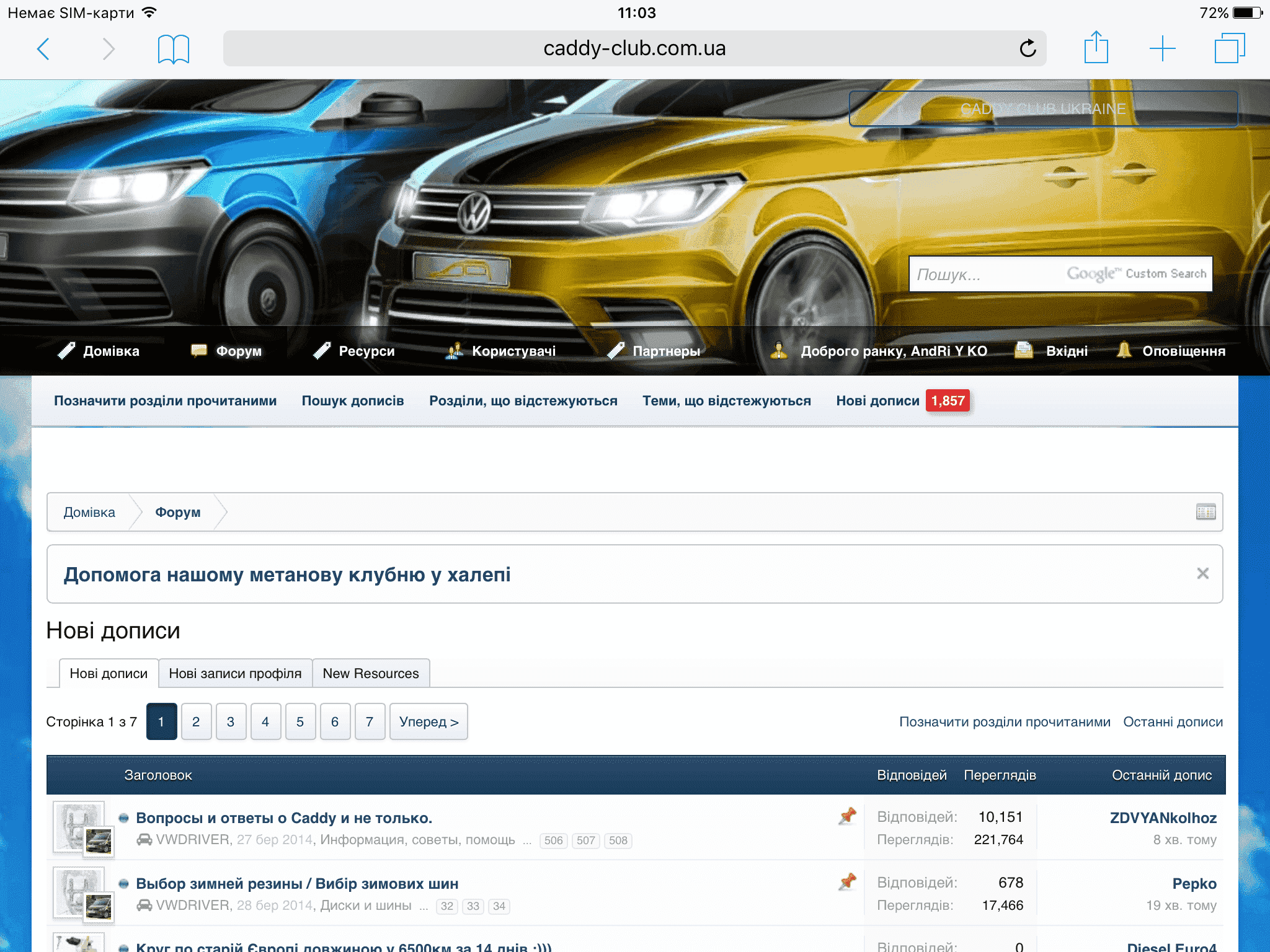This screenshot has height=952, width=1270.
Task: Tap Safari back arrow
Action: coord(43,48)
